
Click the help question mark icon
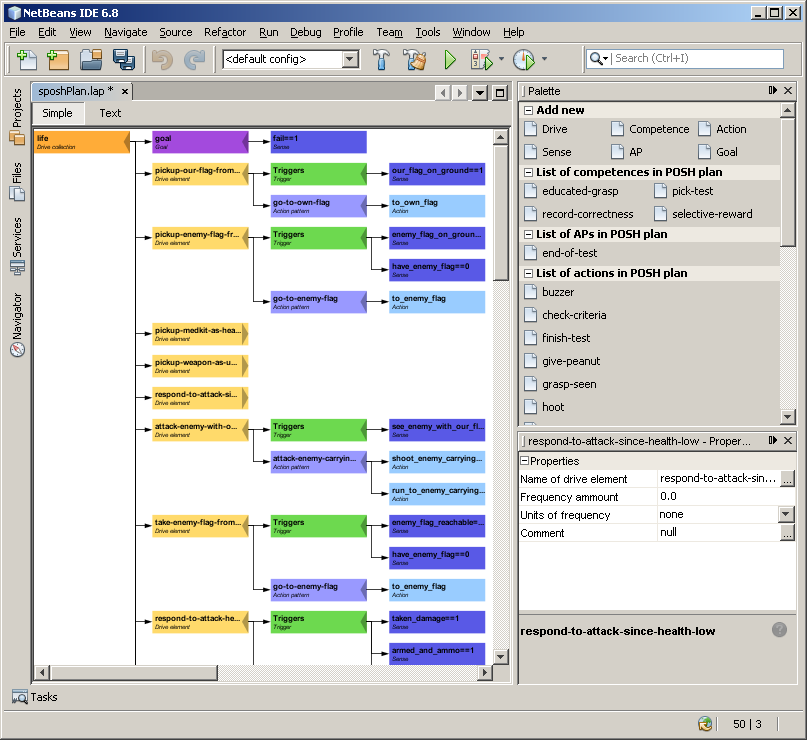point(779,629)
